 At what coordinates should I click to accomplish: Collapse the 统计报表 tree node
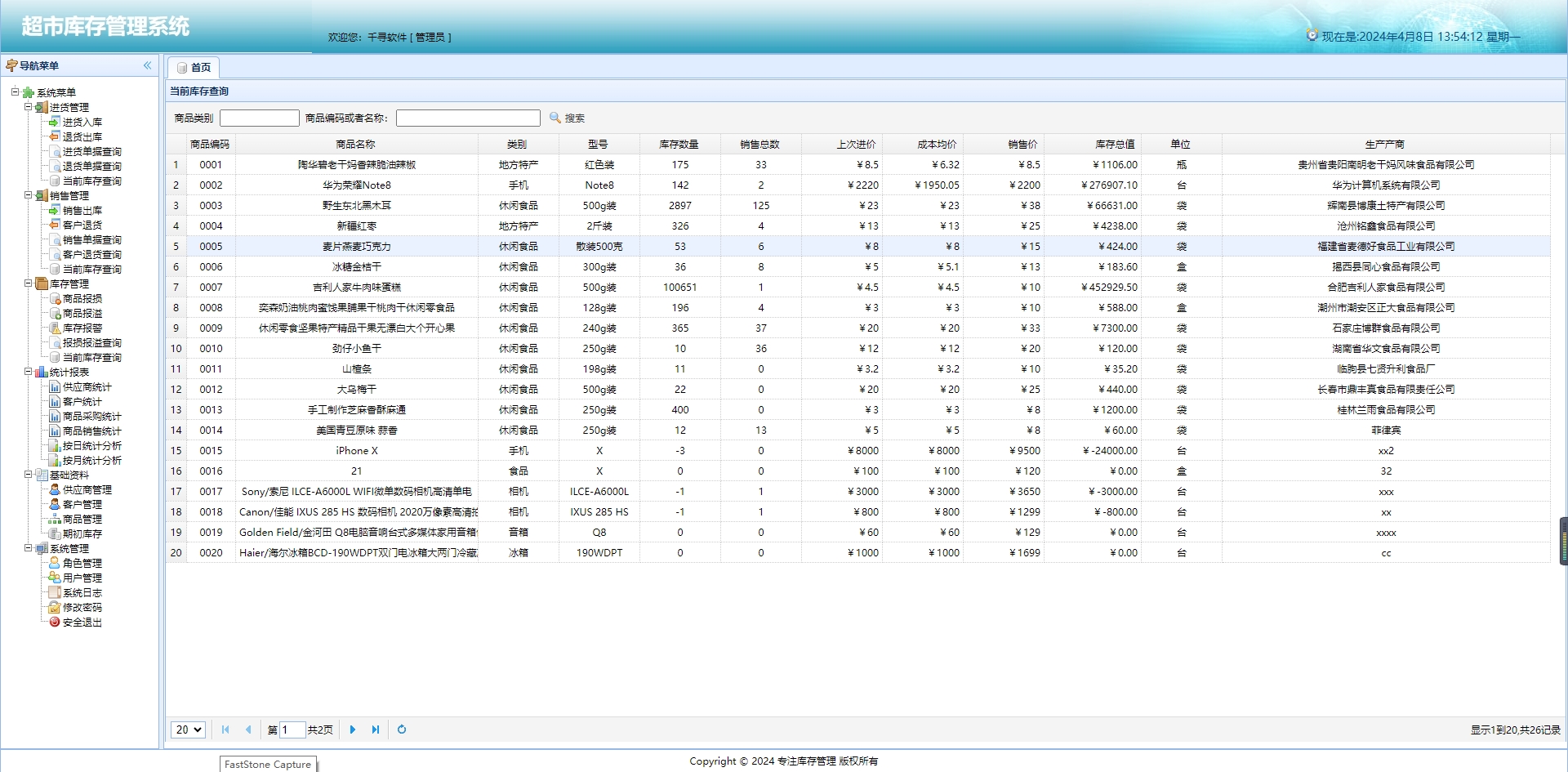point(28,372)
